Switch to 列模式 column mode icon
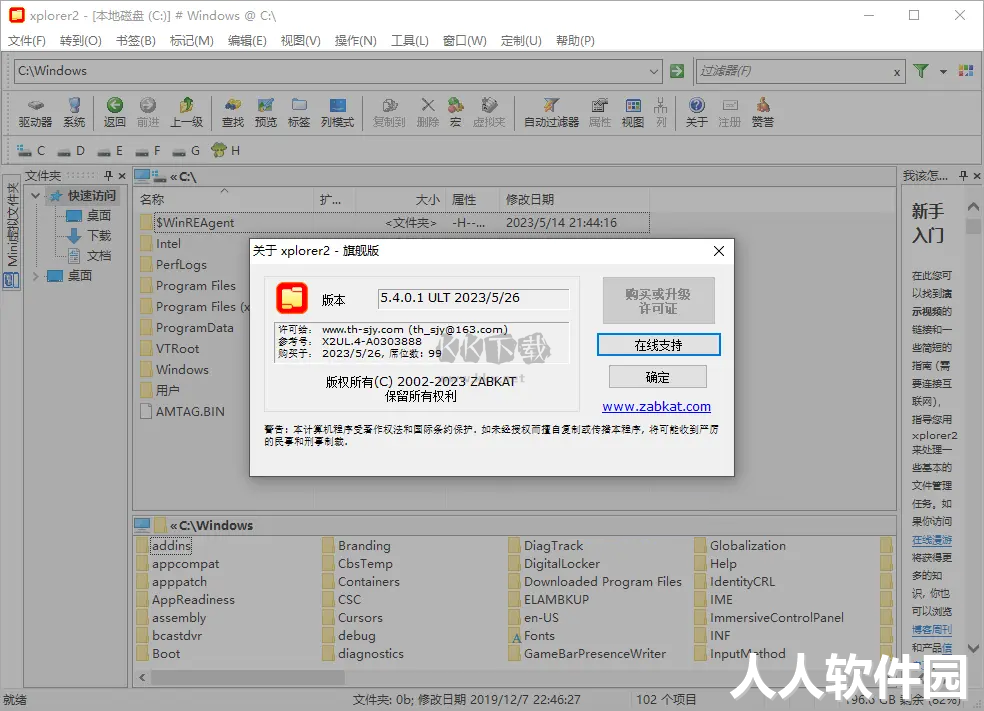Viewport: 984px width, 711px height. [338, 112]
